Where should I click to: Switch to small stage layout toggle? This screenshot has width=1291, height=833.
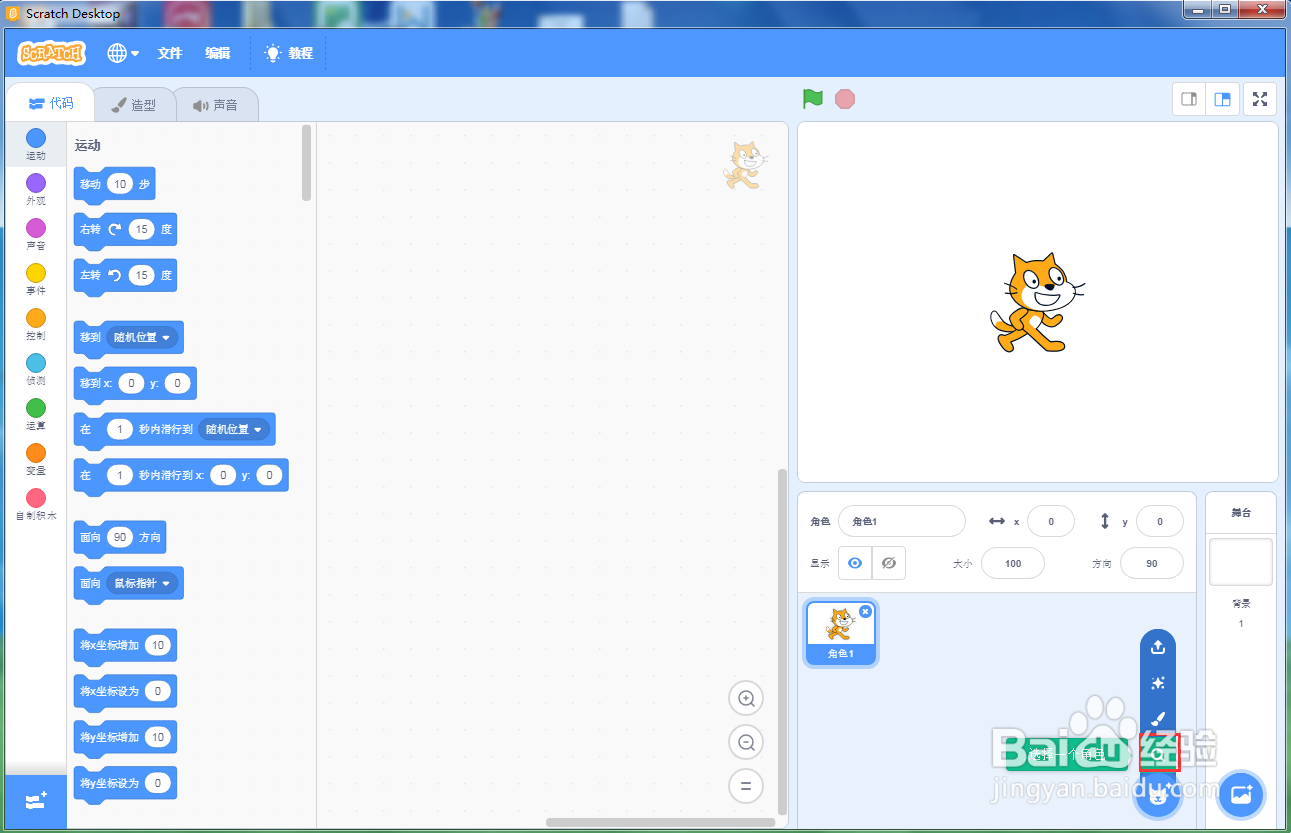tap(1189, 99)
